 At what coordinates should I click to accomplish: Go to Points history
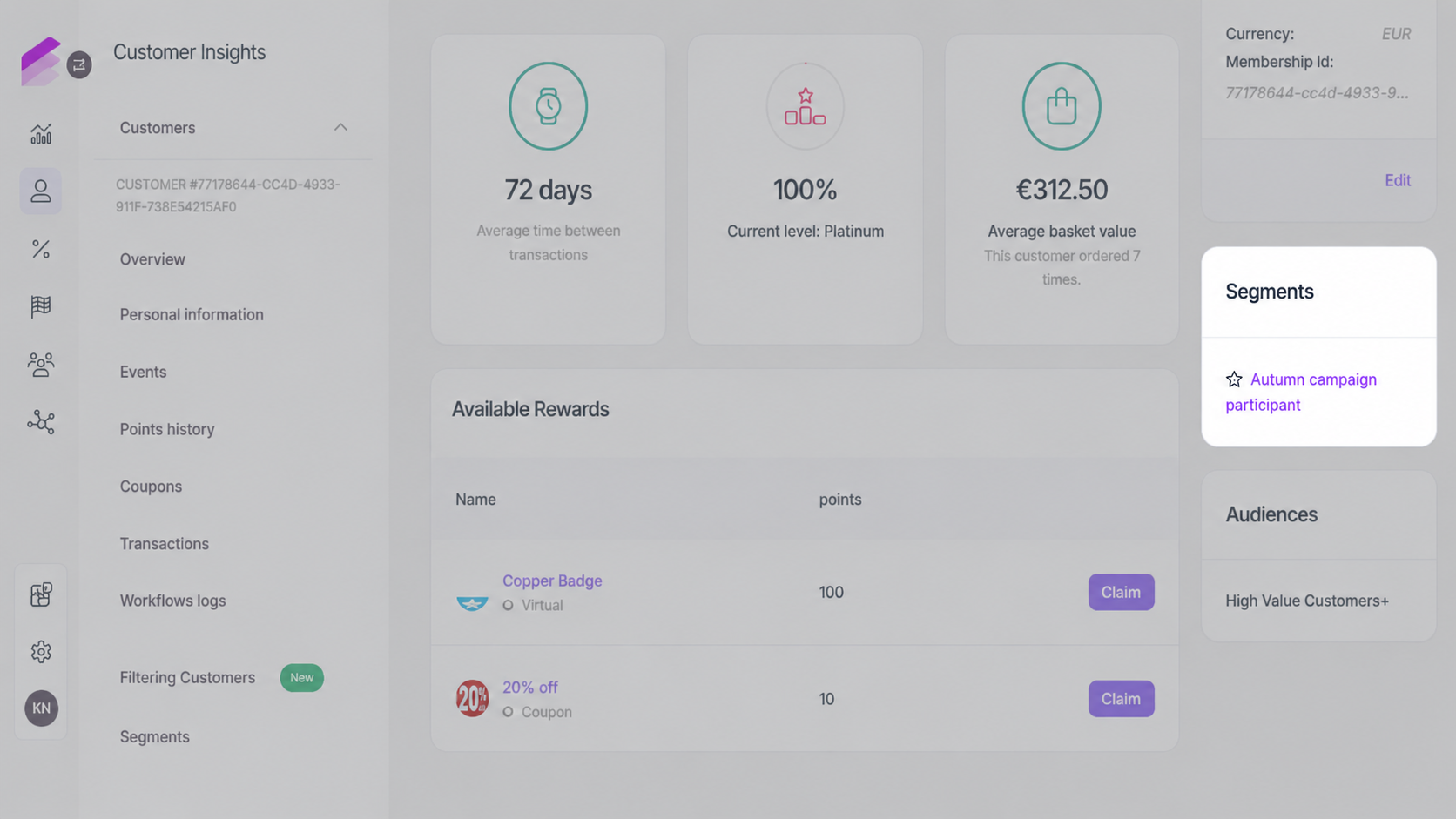point(167,429)
